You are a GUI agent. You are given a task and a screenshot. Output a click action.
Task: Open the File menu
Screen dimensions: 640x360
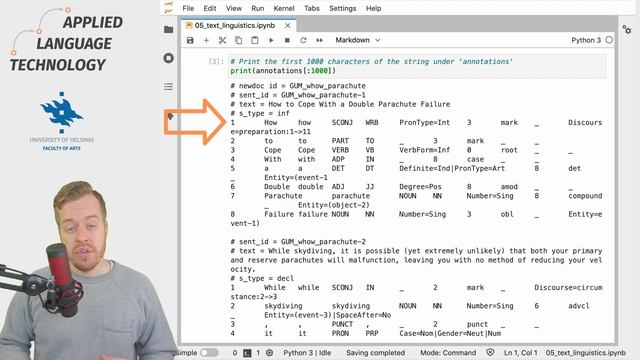coord(188,8)
